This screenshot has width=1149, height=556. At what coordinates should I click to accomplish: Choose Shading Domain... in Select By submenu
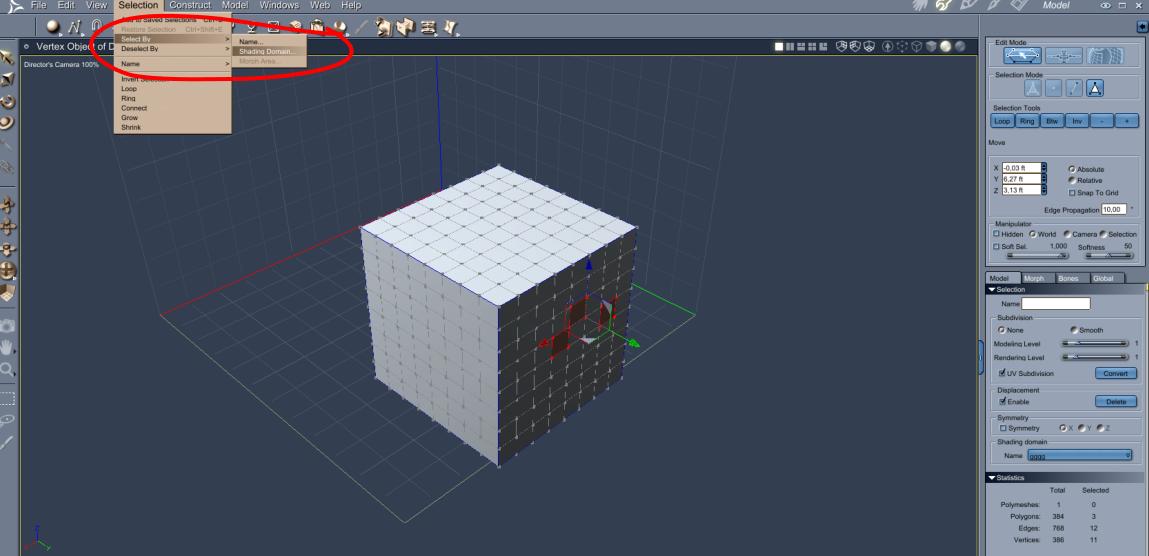point(268,52)
